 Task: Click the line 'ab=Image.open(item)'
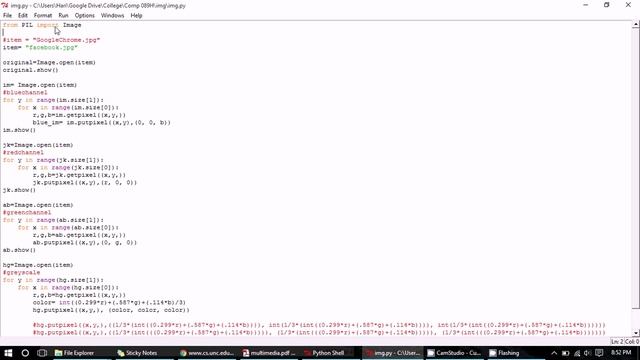tap(38, 205)
